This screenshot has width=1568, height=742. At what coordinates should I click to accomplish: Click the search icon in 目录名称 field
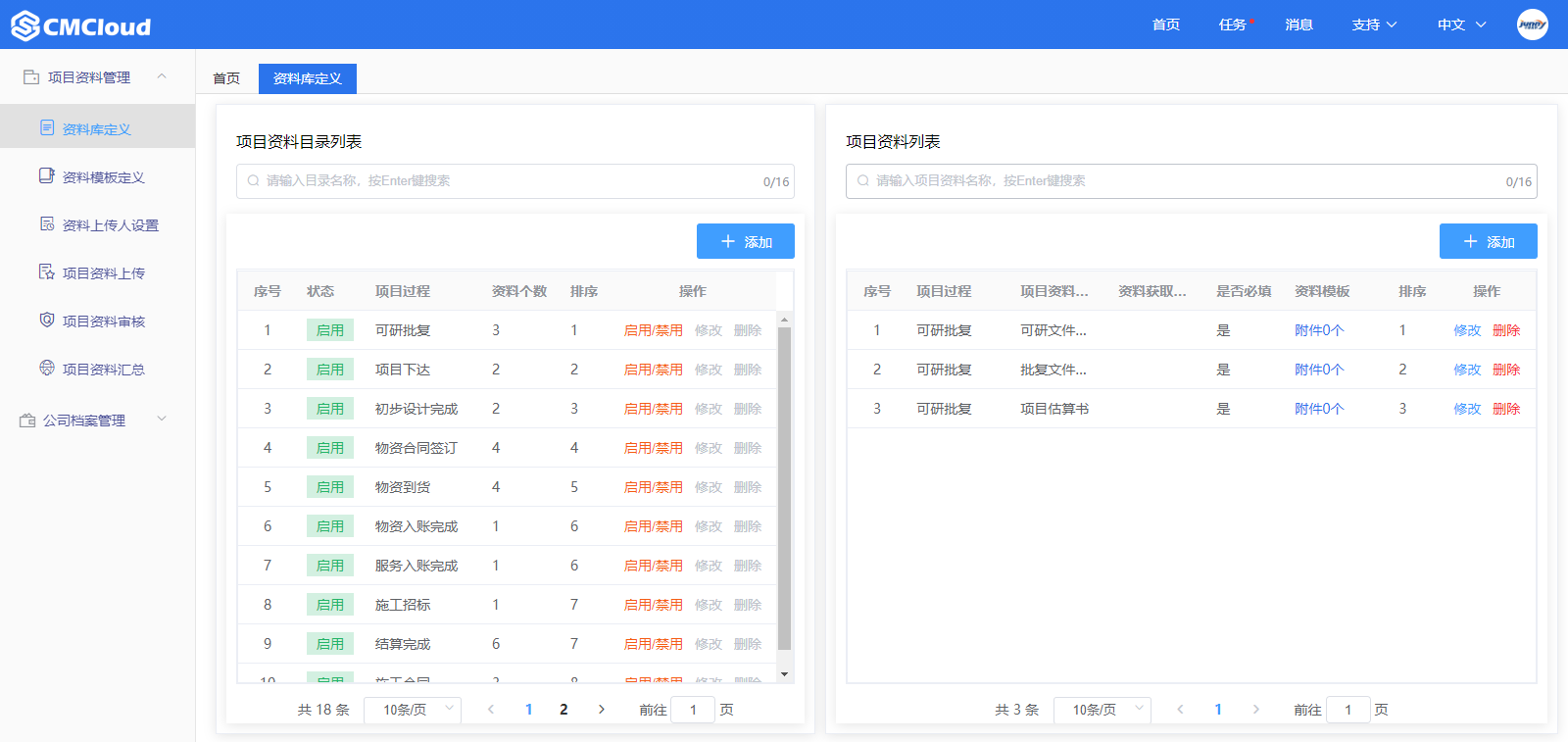click(x=254, y=180)
